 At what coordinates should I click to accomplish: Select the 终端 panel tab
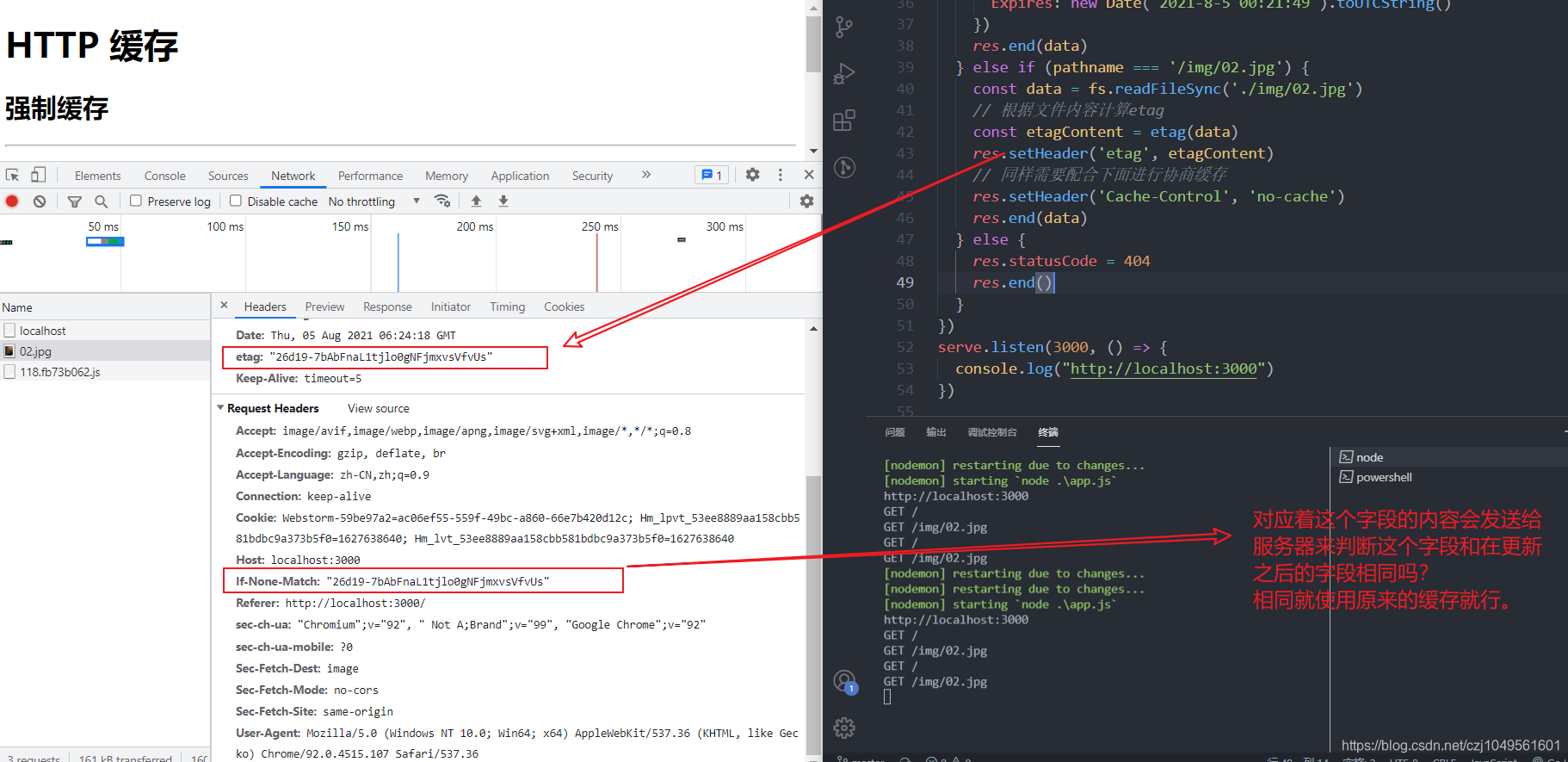click(1048, 432)
